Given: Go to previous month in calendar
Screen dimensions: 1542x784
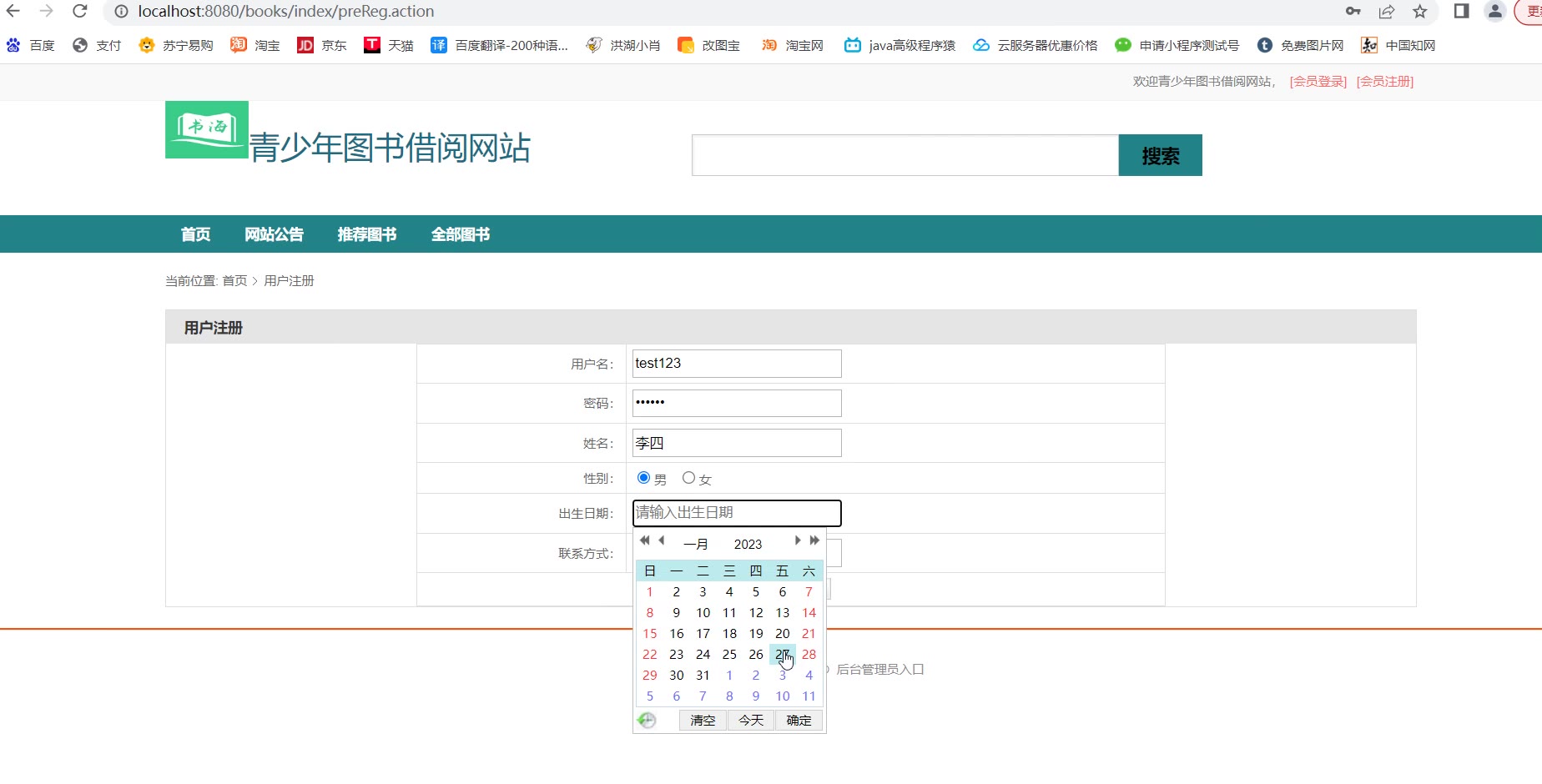Looking at the screenshot, I should tap(662, 540).
